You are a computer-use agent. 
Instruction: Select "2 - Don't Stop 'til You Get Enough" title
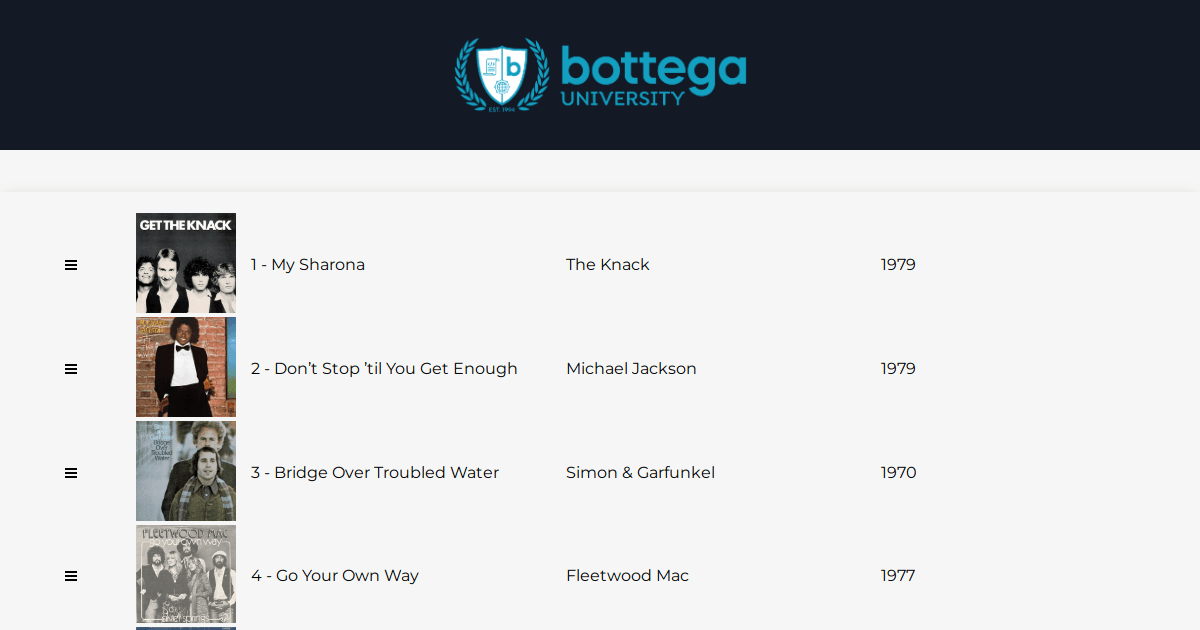pos(384,369)
